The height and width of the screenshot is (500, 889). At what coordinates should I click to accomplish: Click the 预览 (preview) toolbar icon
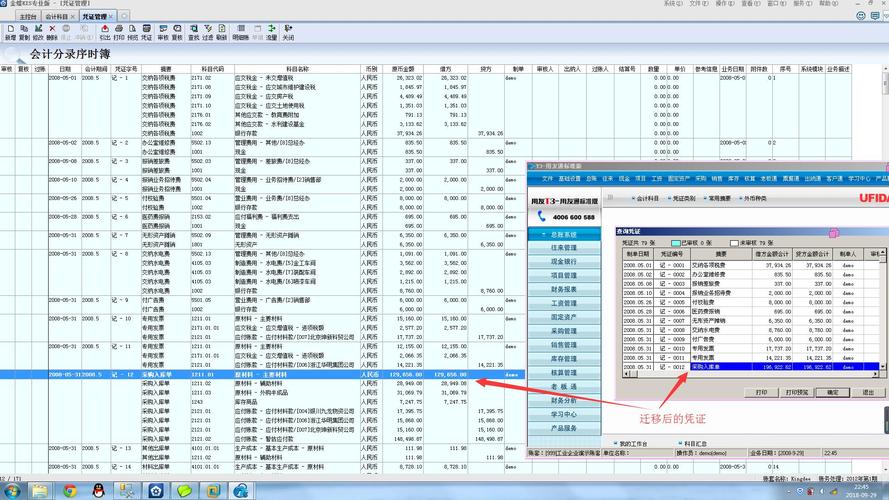(x=133, y=32)
